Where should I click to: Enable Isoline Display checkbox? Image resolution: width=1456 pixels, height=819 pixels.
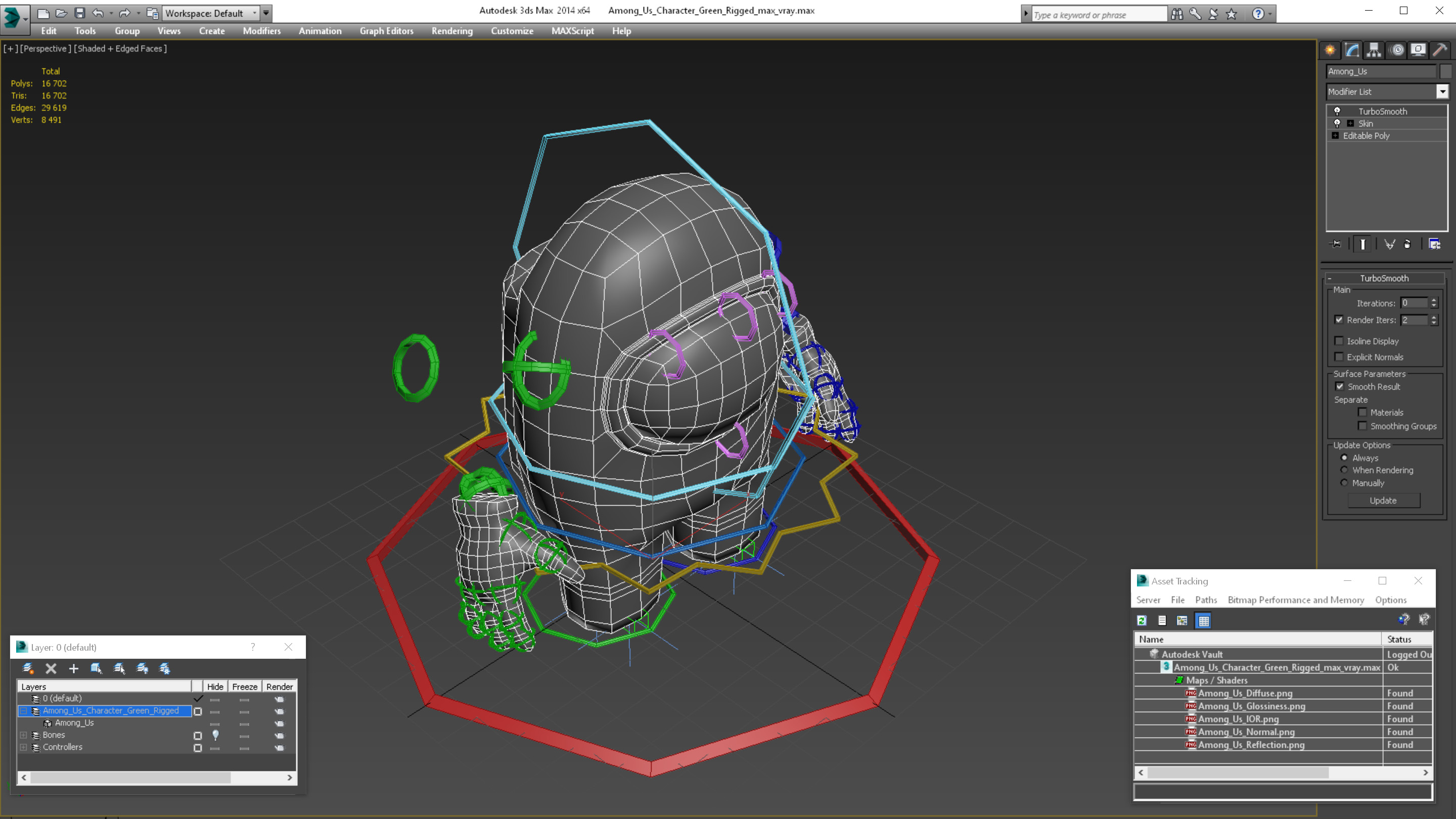1338,341
